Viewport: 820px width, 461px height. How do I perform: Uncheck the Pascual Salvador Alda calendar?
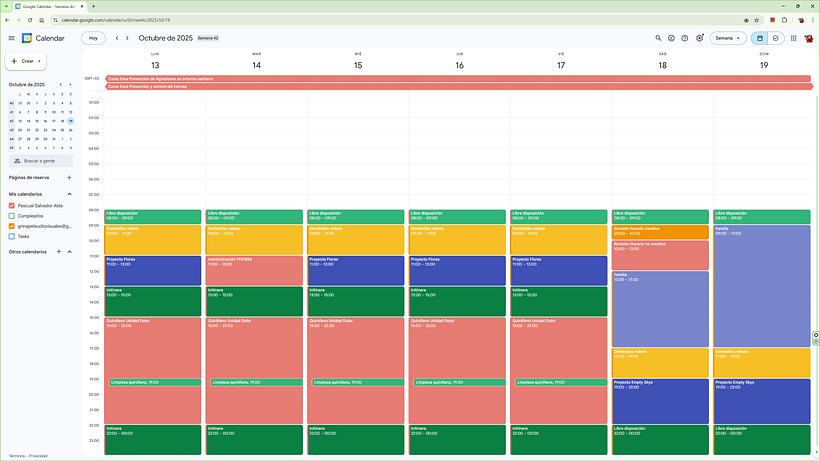[12, 205]
